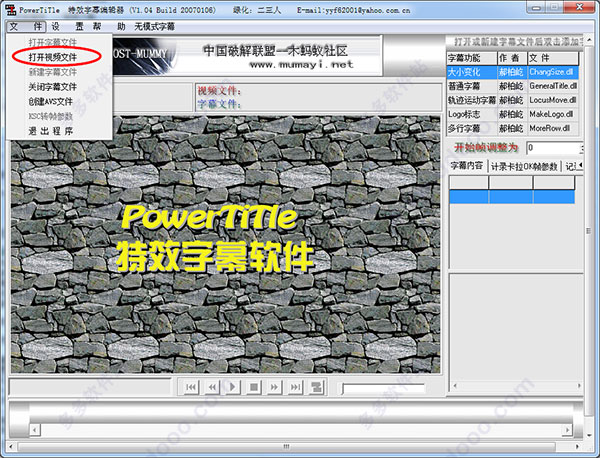
Task: Select the Logo标志 effect row
Action: point(512,114)
